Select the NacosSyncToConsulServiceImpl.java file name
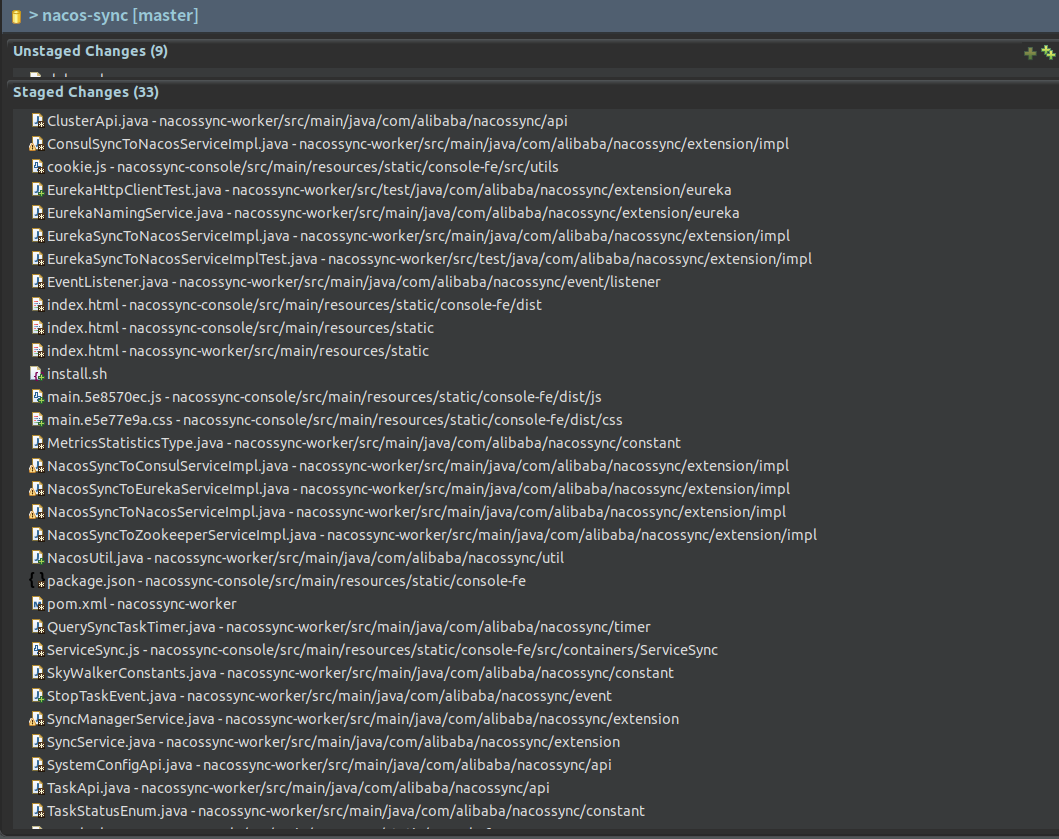The image size is (1059, 839). click(167, 465)
